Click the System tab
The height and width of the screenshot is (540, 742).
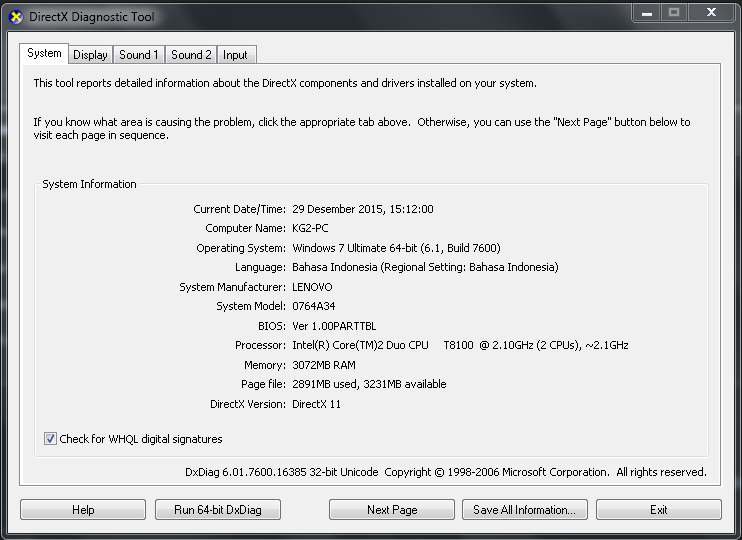(44, 54)
